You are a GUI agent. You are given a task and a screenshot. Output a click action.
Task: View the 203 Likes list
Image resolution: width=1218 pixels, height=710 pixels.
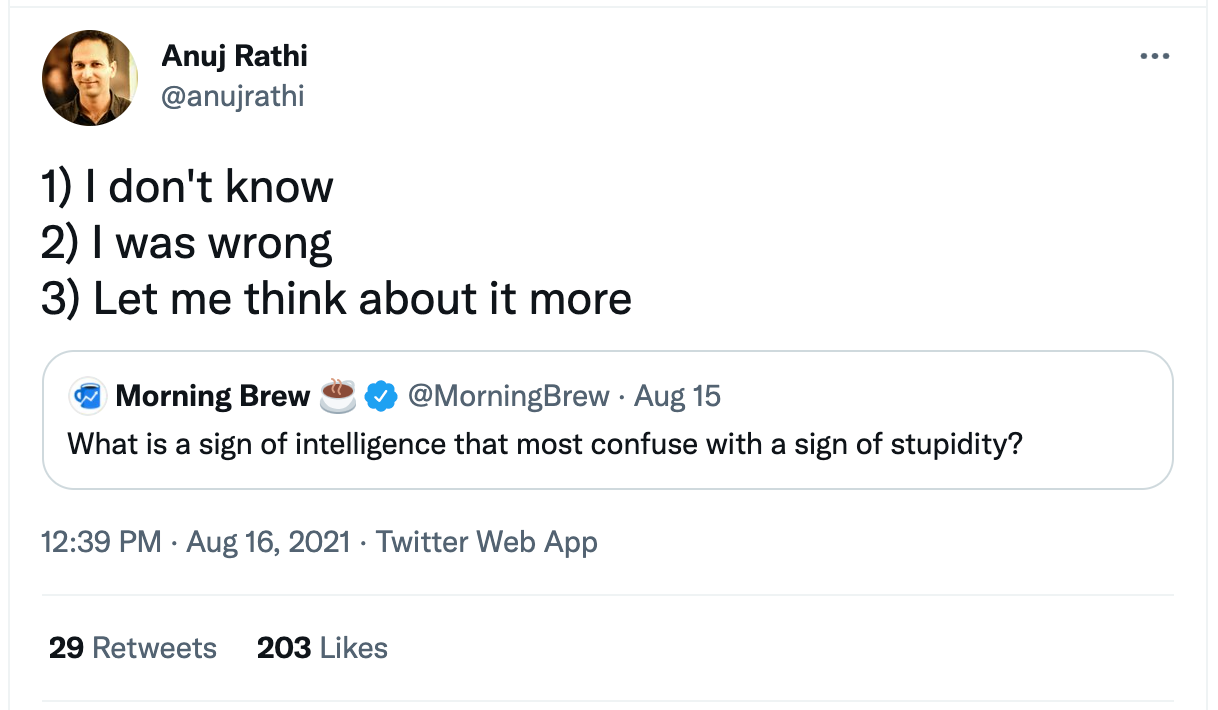[x=322, y=648]
